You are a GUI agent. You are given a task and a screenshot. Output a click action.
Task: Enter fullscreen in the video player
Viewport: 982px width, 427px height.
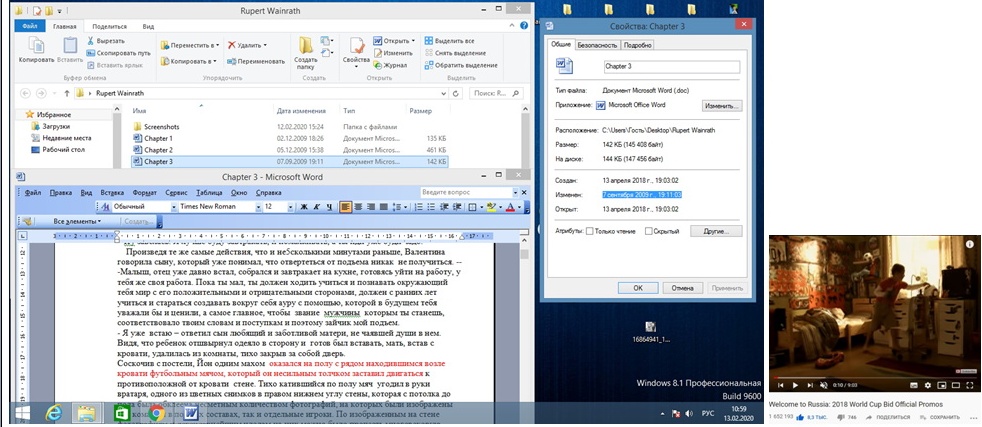tap(969, 385)
